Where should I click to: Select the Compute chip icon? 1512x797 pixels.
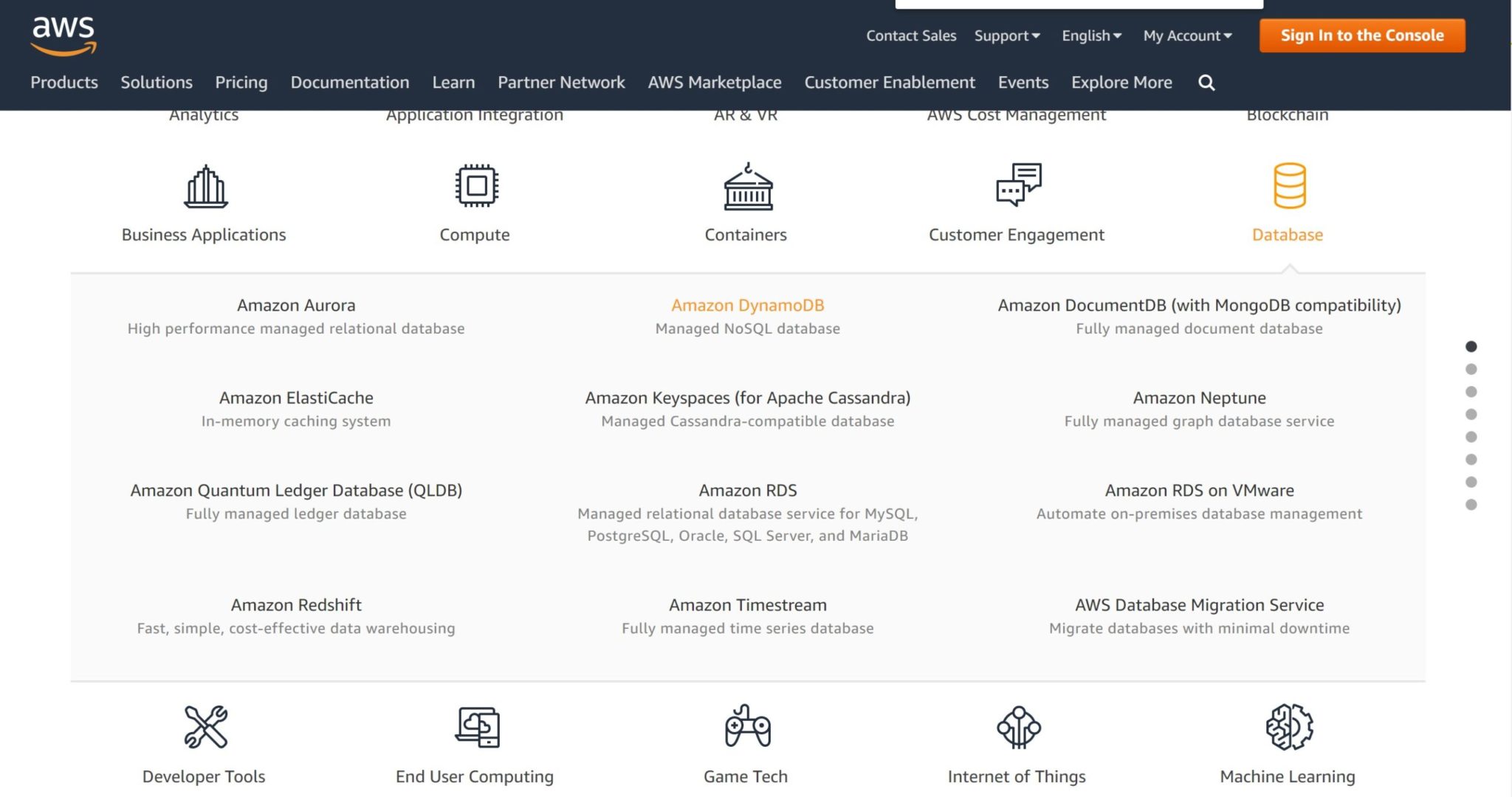pyautogui.click(x=476, y=185)
